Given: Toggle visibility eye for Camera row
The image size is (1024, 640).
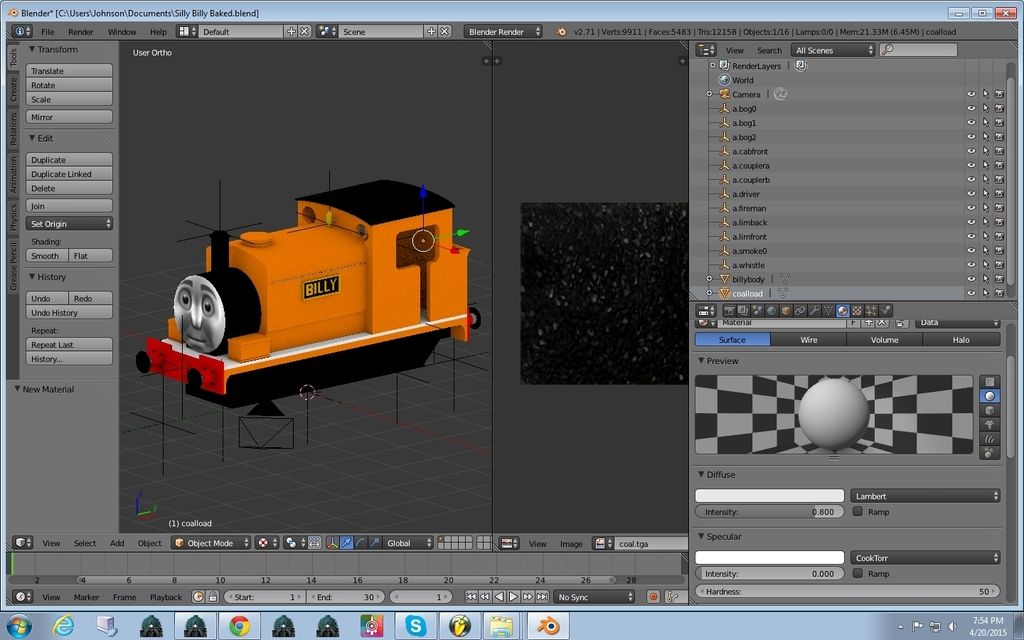Looking at the screenshot, I should (x=971, y=95).
